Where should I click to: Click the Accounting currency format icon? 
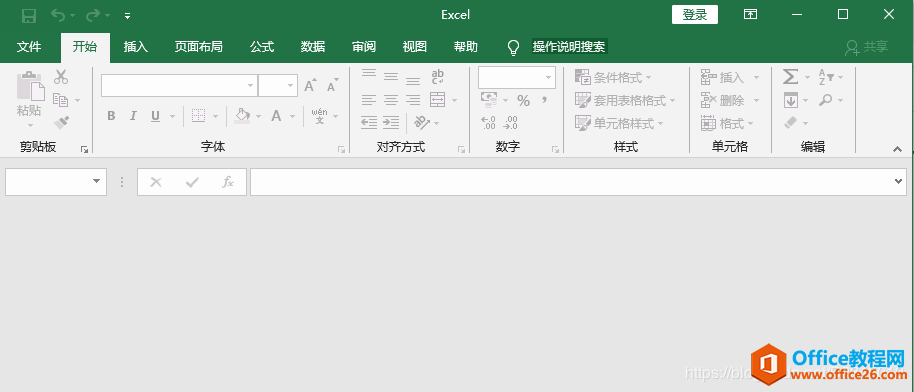point(489,100)
